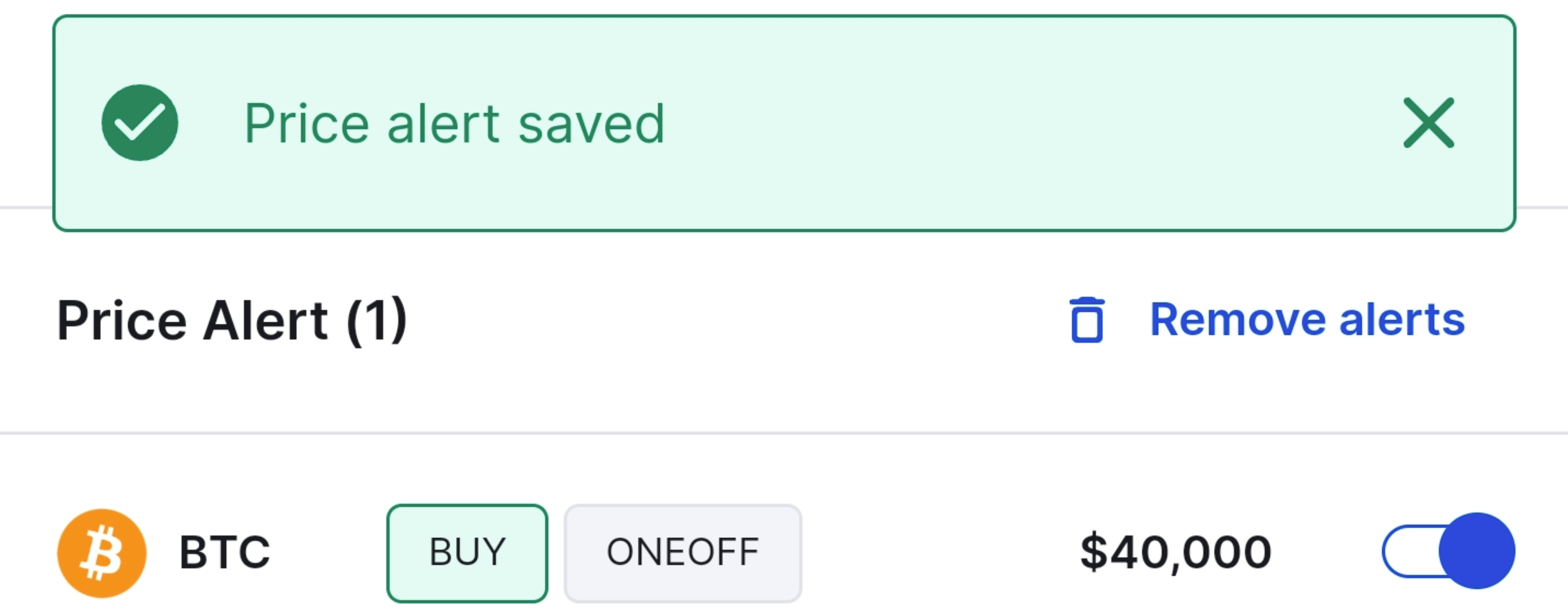This screenshot has height=613, width=1568.
Task: Select the ONEOFF tag on BTC alert
Action: point(682,553)
